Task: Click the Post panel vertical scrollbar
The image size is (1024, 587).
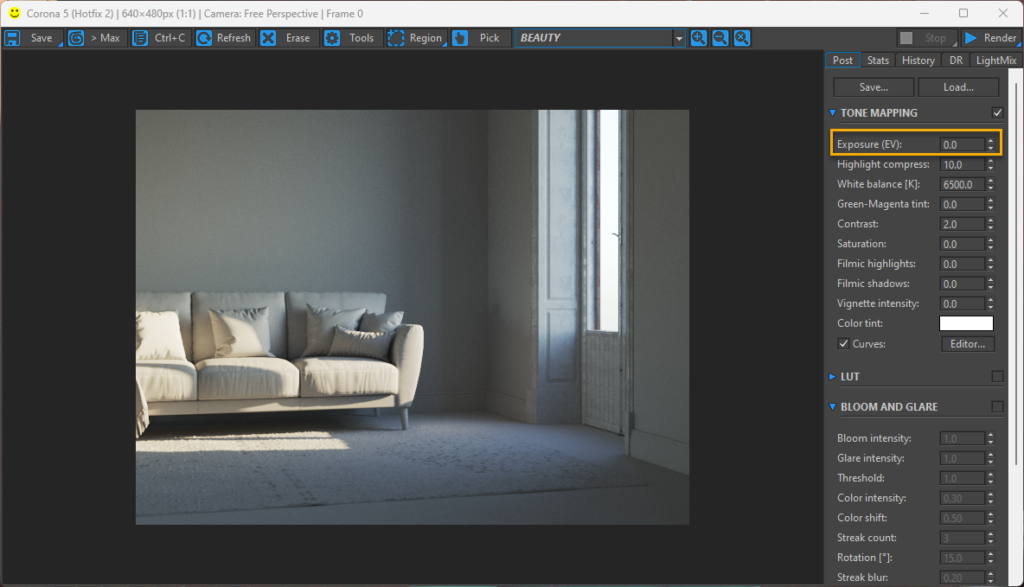Action: pos(1016,274)
